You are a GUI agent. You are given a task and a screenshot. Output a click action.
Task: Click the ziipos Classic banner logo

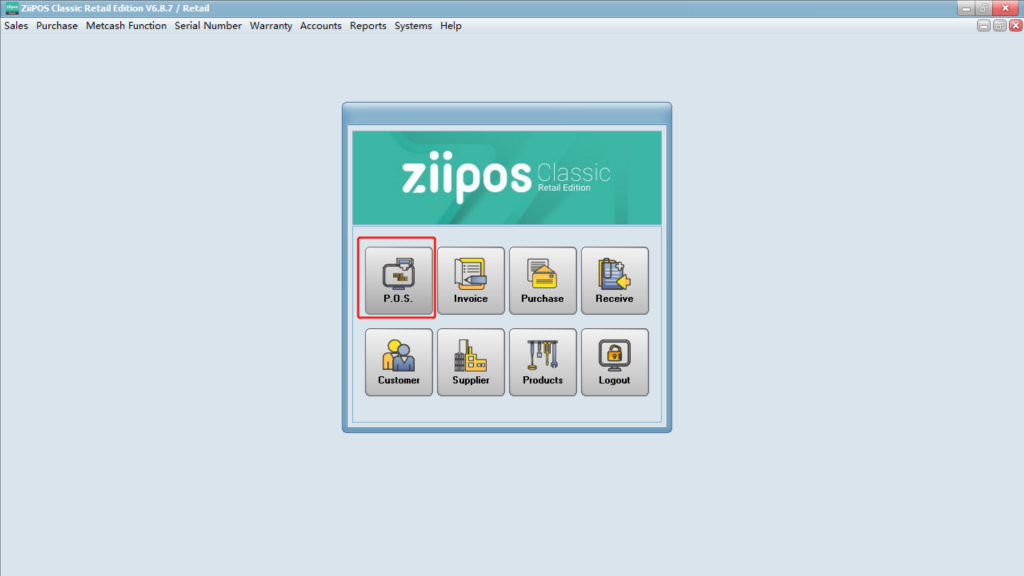[x=507, y=178]
